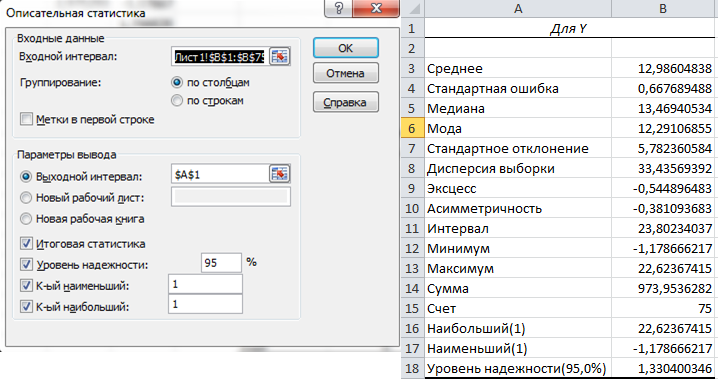
Task: Click the Среднее label cell
Action: [518, 69]
